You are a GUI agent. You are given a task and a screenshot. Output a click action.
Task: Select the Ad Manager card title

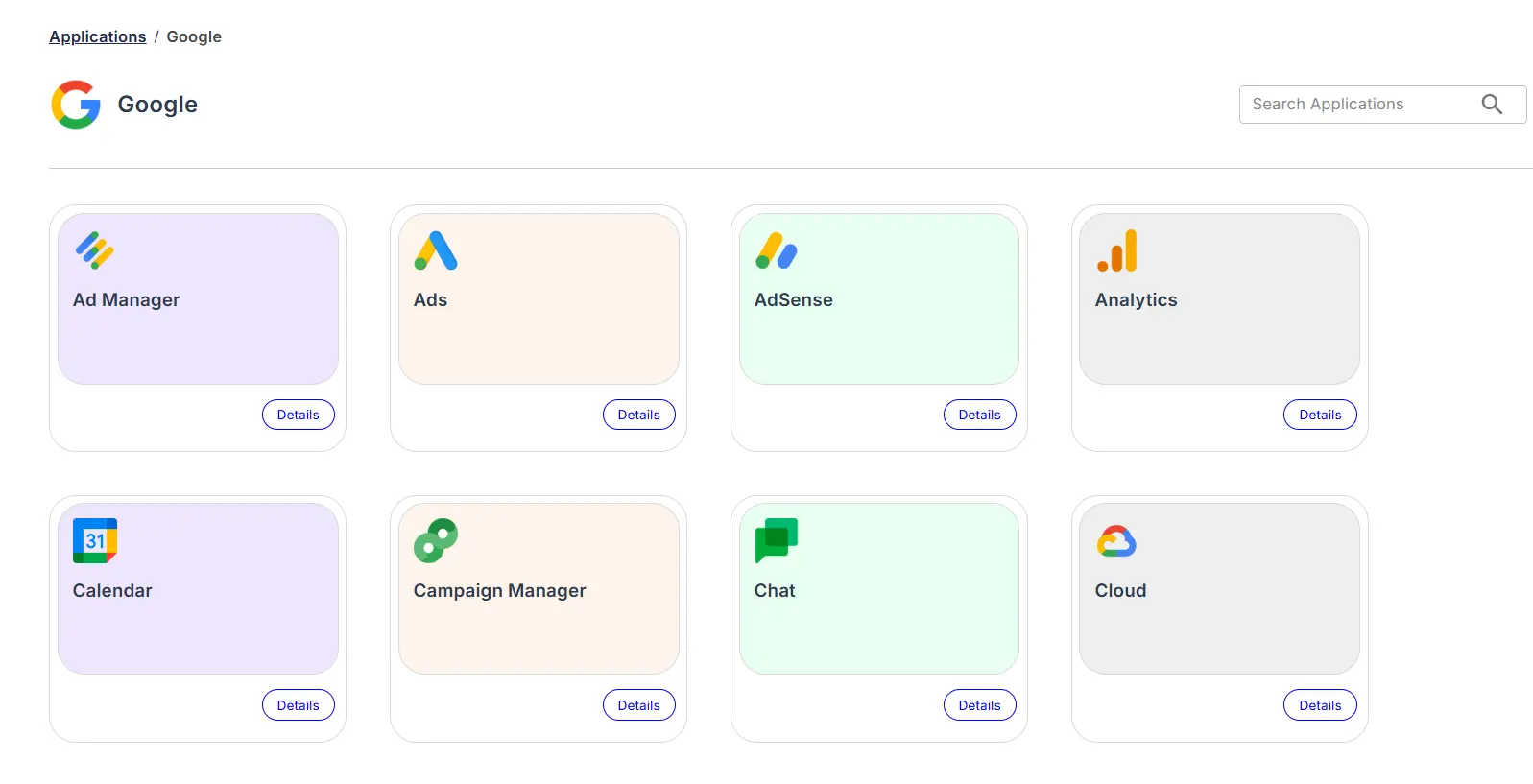coord(127,299)
